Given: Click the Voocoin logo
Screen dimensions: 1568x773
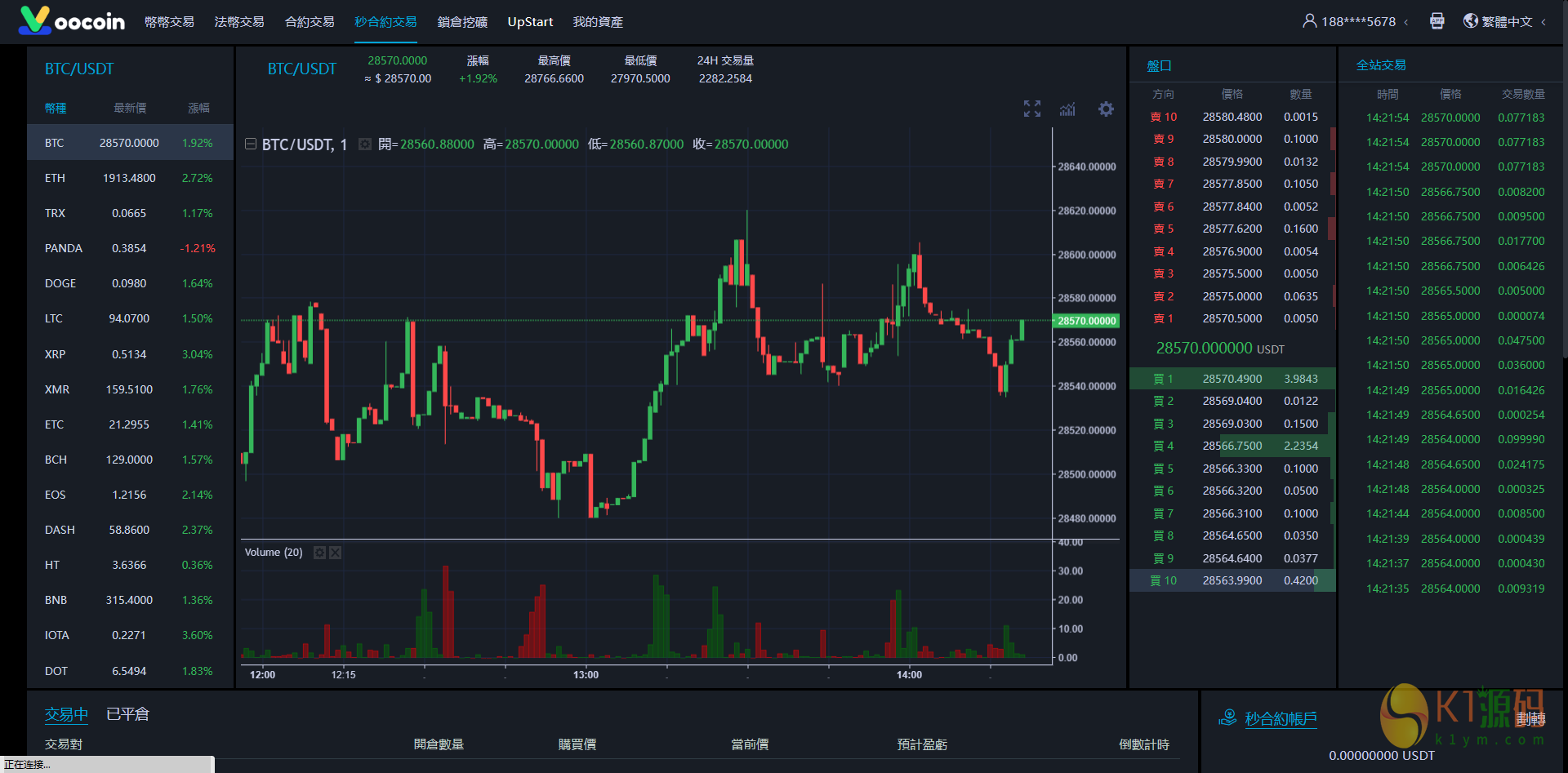Looking at the screenshot, I should point(72,20).
